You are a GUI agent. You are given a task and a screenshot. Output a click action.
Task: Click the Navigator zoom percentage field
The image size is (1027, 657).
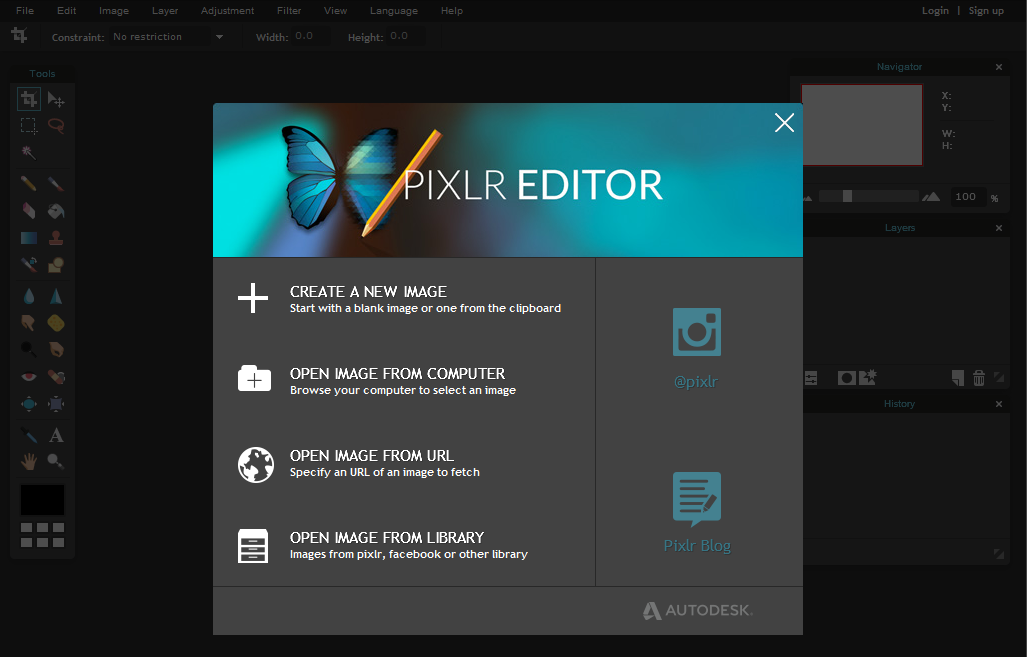968,197
